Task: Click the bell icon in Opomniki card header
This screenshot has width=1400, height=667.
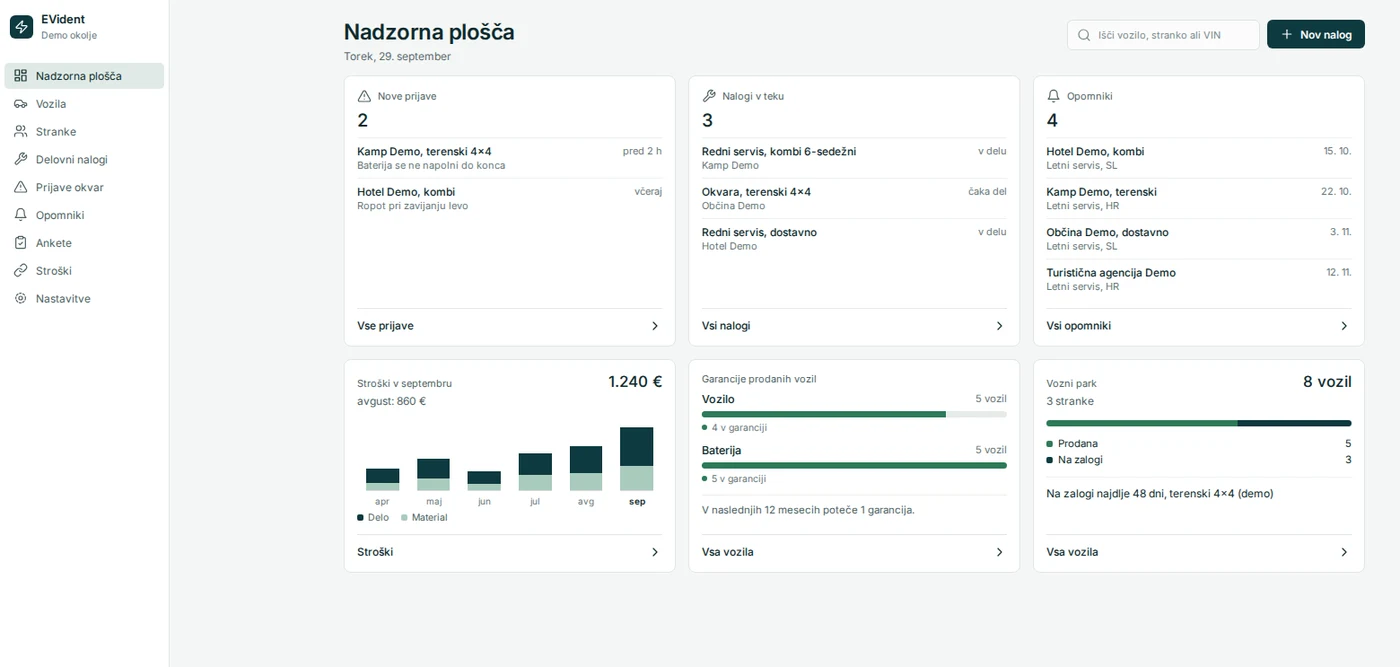Action: tap(1053, 96)
